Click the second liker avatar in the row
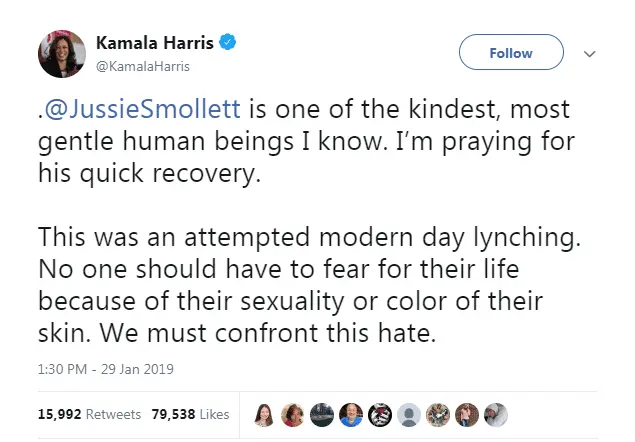The image size is (635, 442). click(291, 414)
